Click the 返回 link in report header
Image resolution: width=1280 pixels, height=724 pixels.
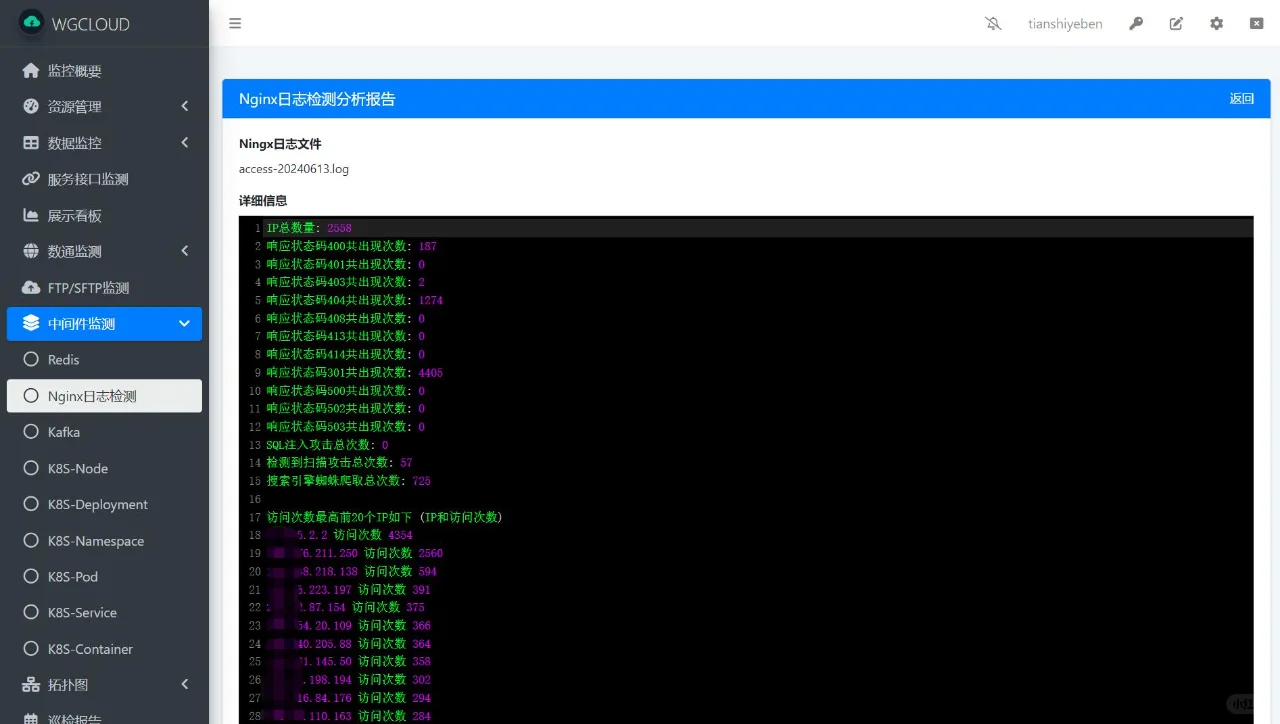click(1241, 99)
